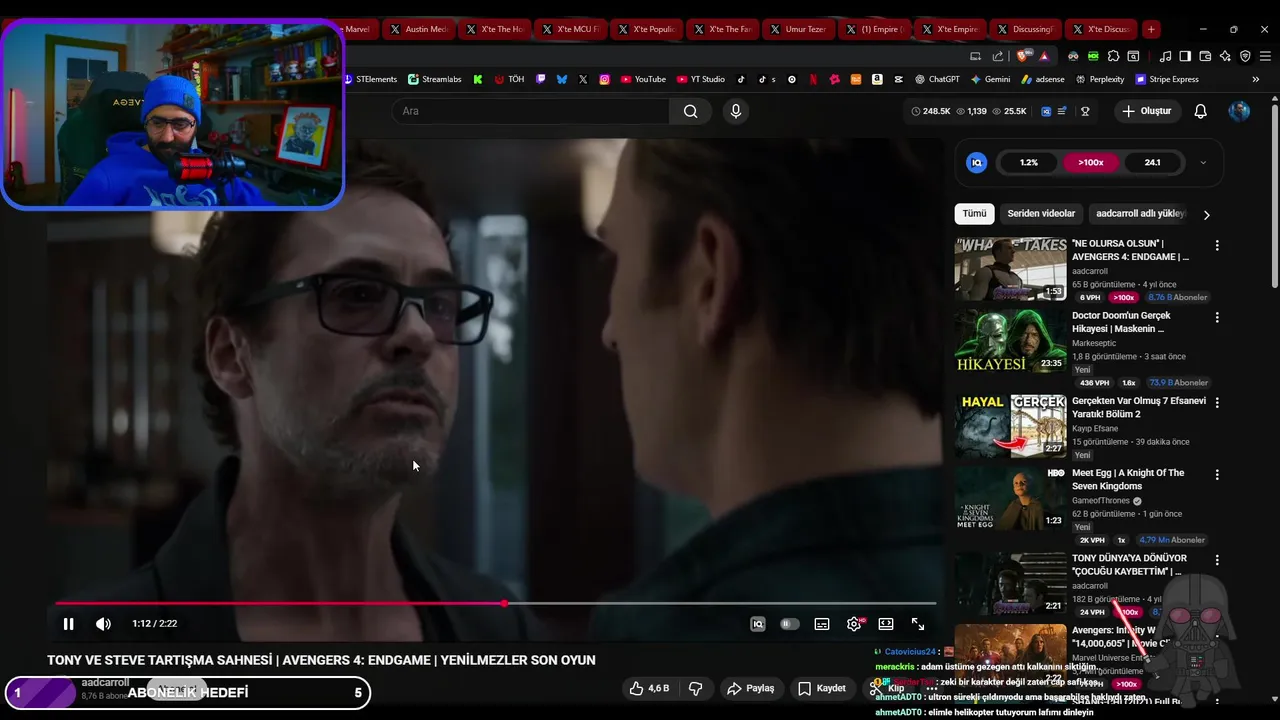The width and height of the screenshot is (1280, 720).
Task: Show more filter chips arrow
Action: coord(1206,214)
